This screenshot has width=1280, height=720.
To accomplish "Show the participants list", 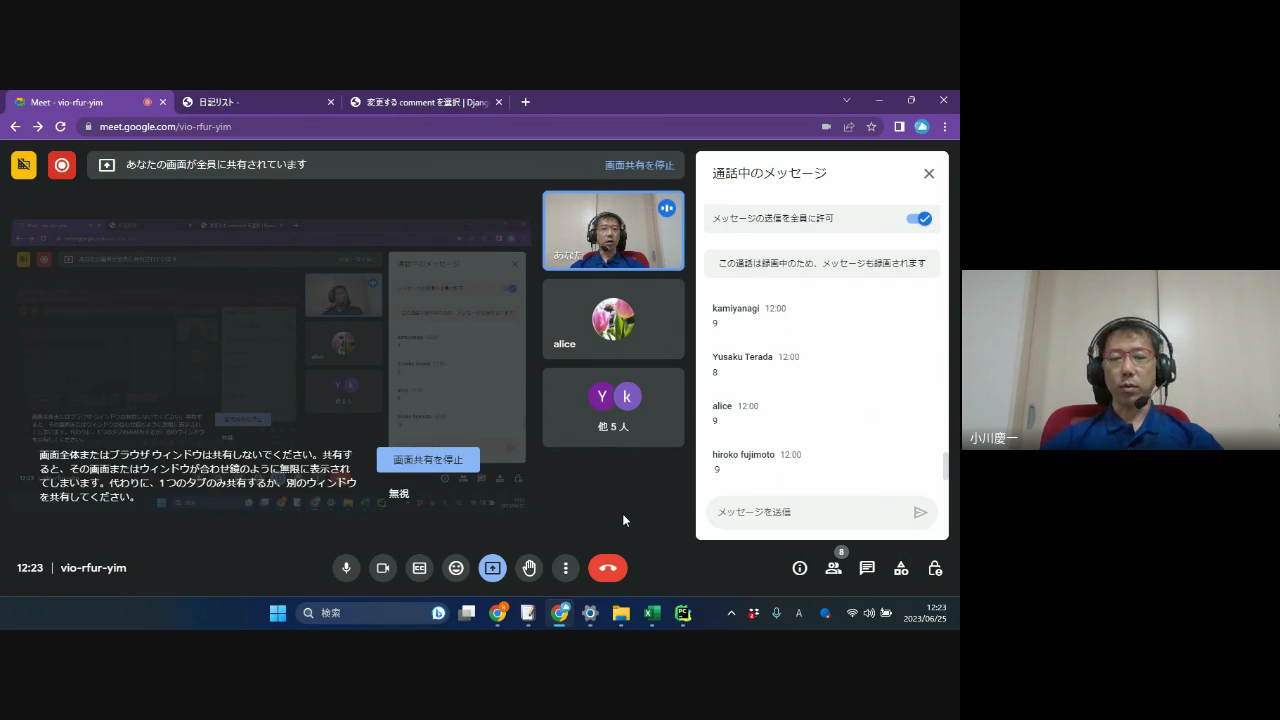I will coord(833,568).
